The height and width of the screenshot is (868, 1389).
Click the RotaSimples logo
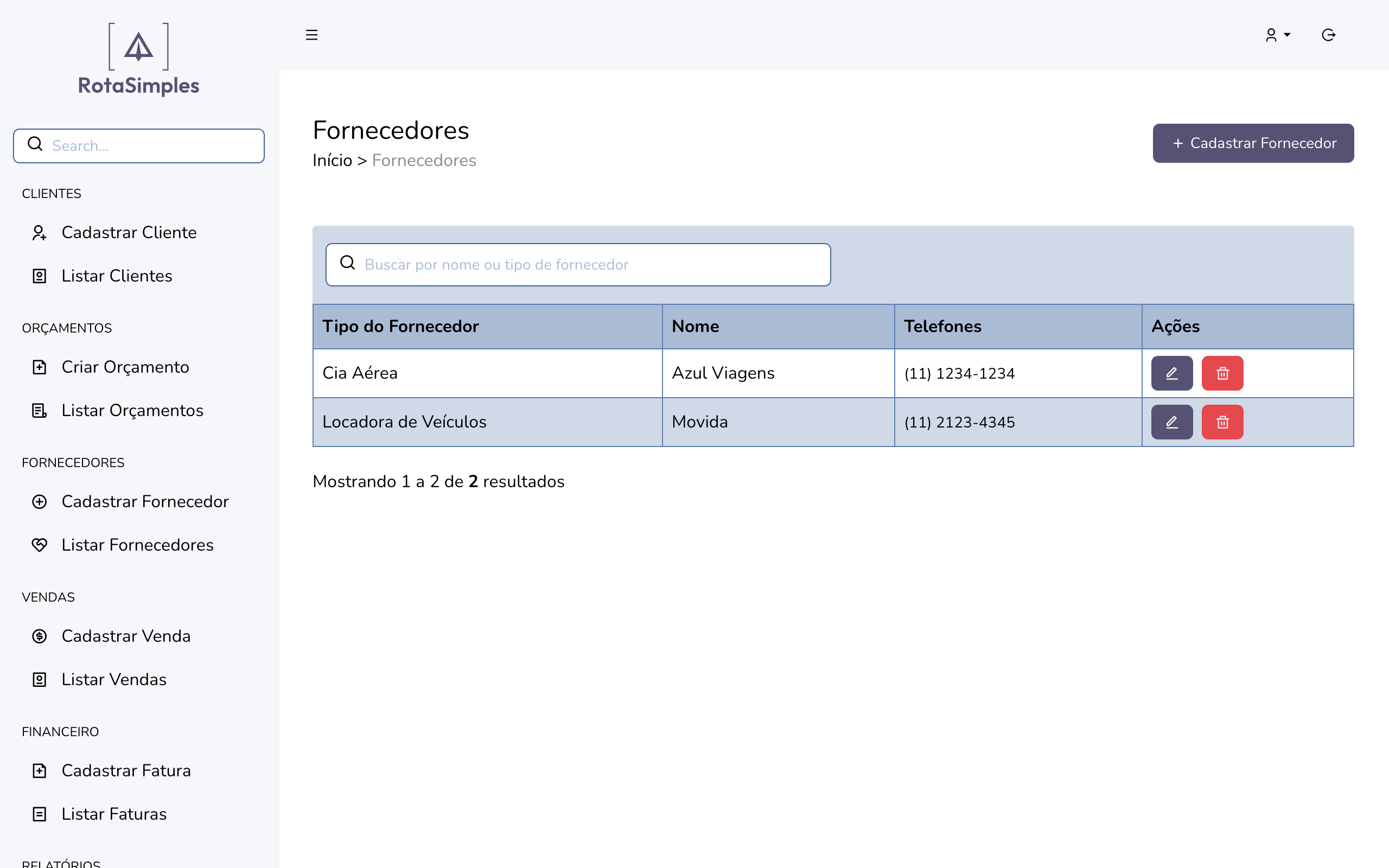(139, 59)
